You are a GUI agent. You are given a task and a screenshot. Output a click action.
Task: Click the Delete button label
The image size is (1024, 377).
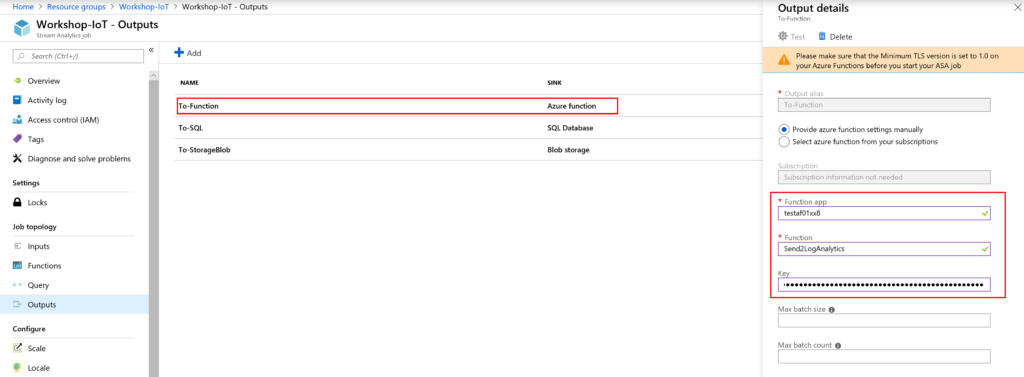click(x=840, y=37)
